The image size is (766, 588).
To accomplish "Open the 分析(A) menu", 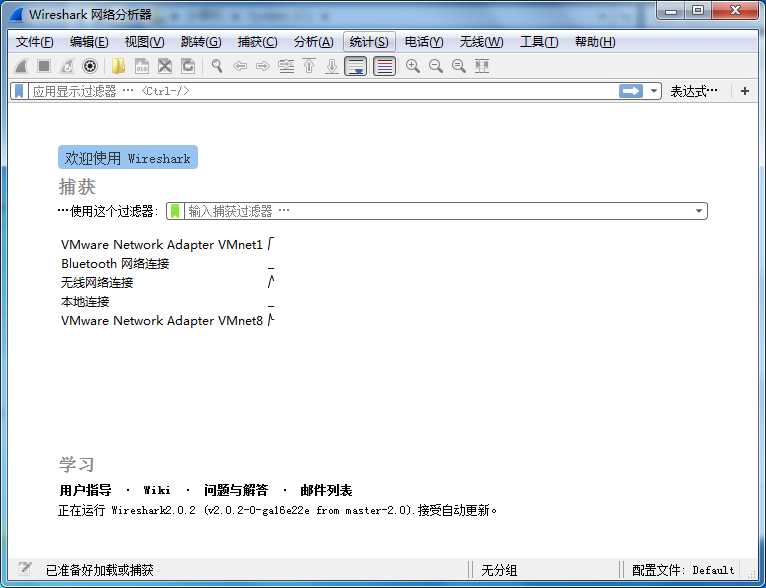I will pos(313,42).
